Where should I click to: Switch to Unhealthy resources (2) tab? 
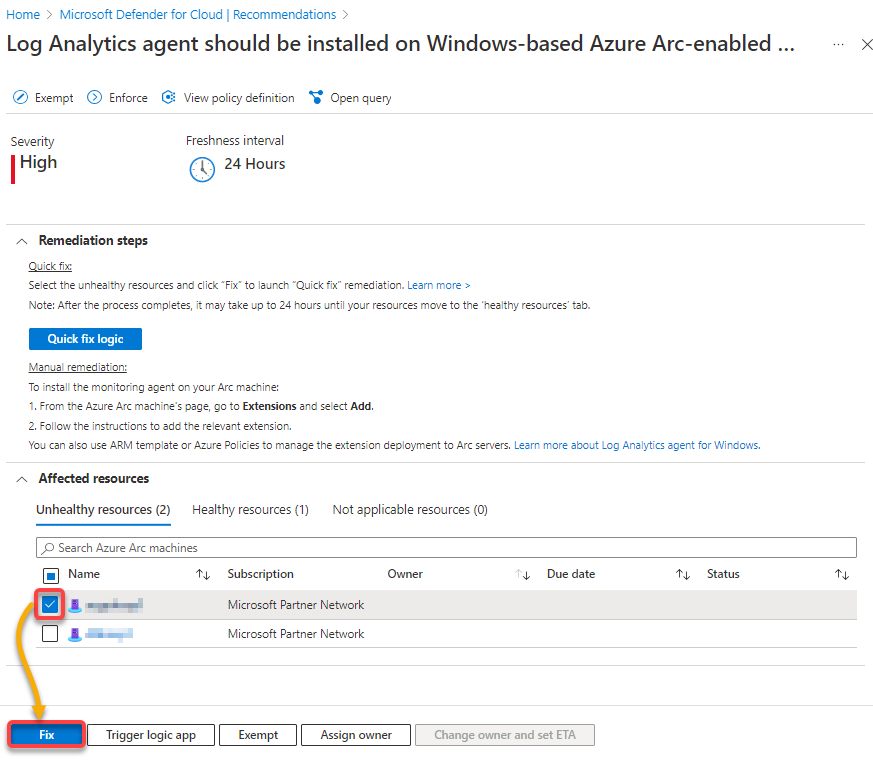[x=103, y=510]
